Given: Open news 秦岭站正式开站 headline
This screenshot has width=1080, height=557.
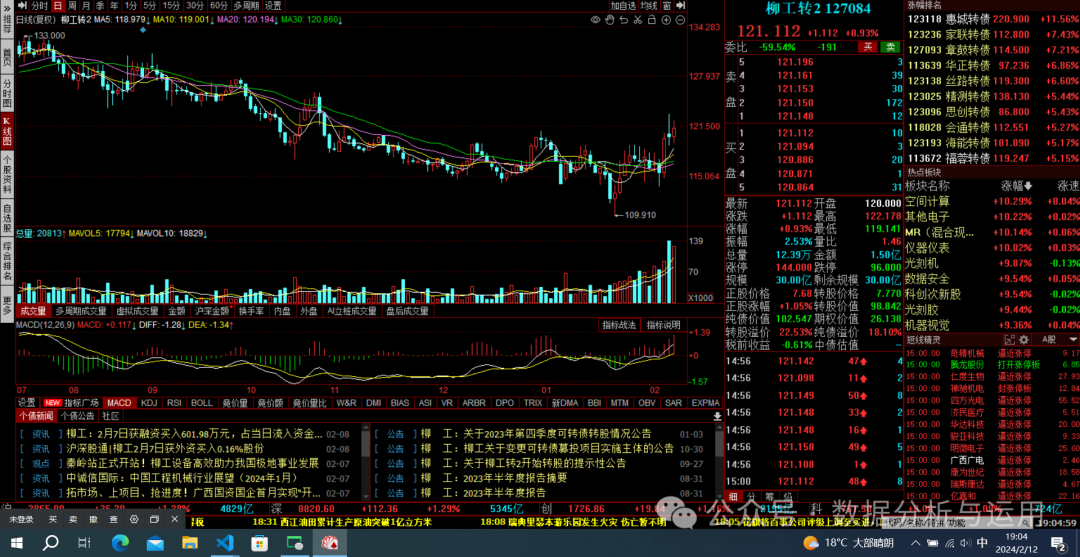Looking at the screenshot, I should (x=193, y=463).
